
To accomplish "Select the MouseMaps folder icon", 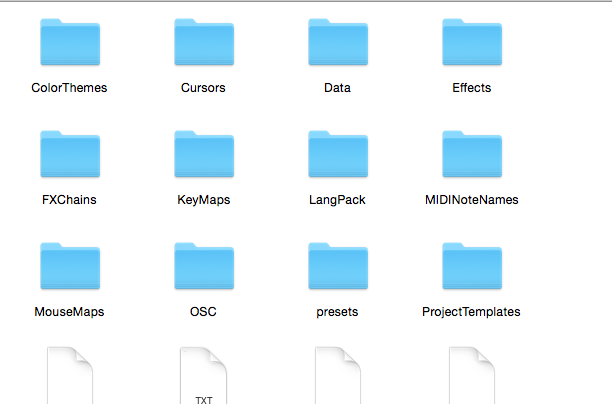I will point(70,266).
